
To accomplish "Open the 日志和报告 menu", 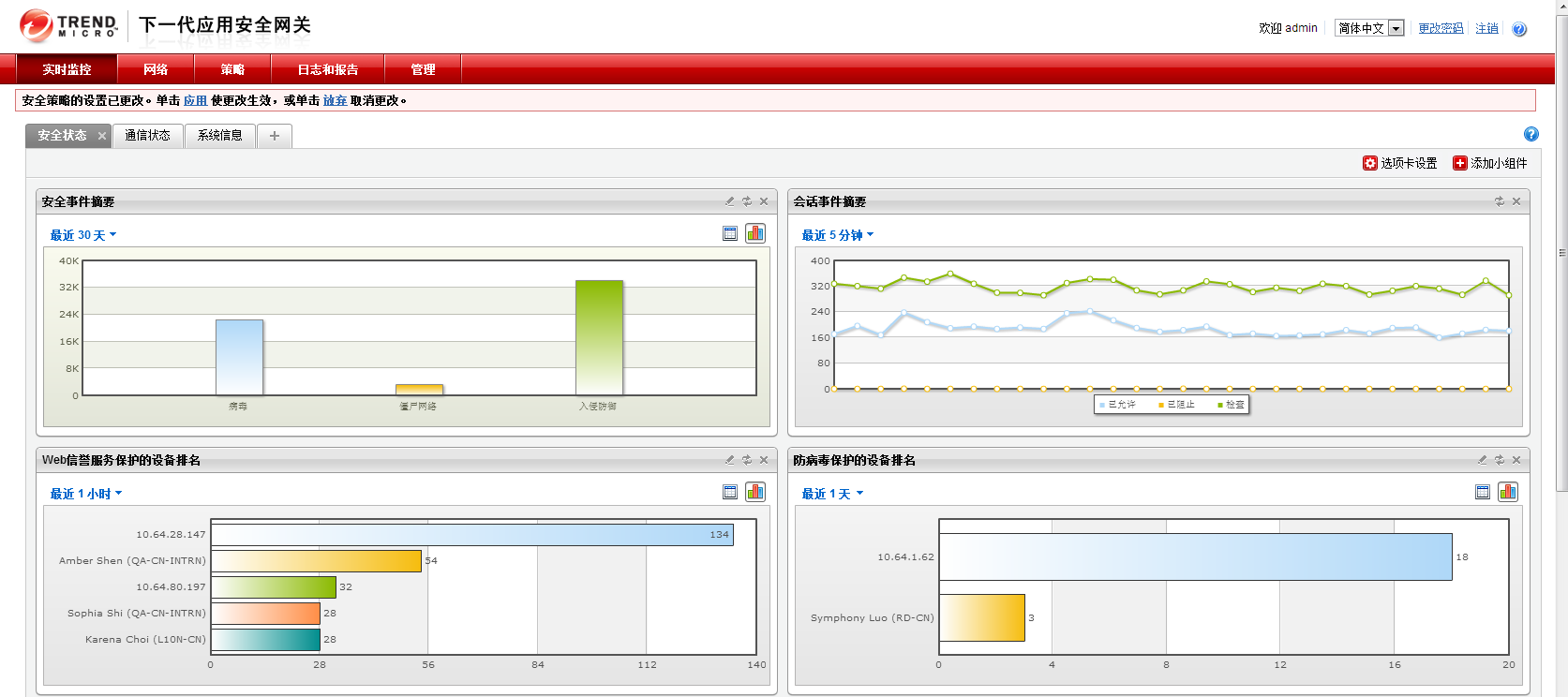I will (x=328, y=69).
